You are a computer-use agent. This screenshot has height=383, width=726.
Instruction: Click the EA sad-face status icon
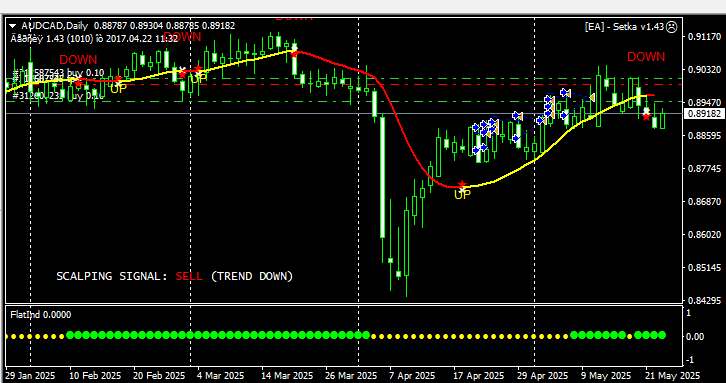(x=671, y=27)
